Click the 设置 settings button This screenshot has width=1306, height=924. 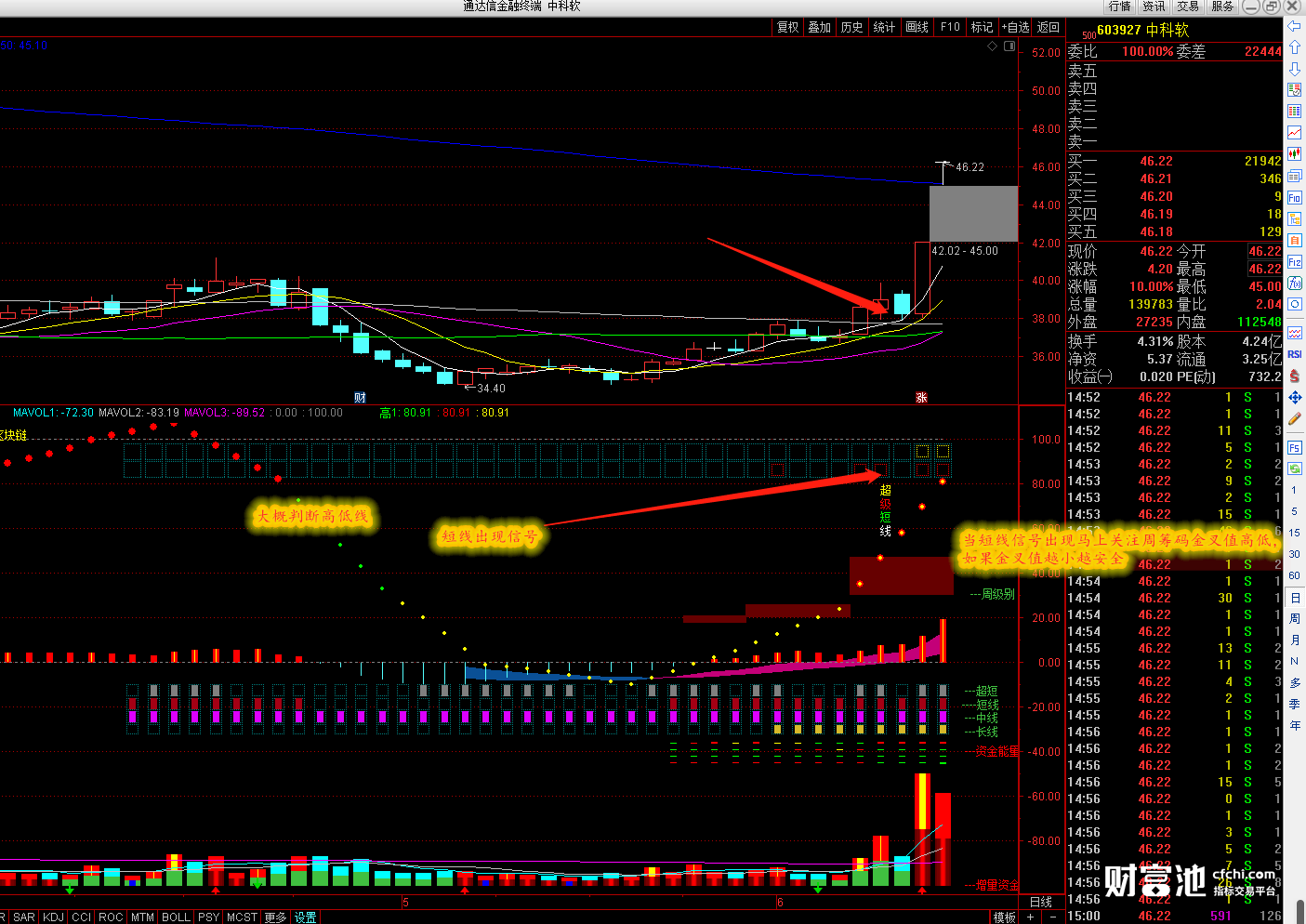click(x=306, y=917)
